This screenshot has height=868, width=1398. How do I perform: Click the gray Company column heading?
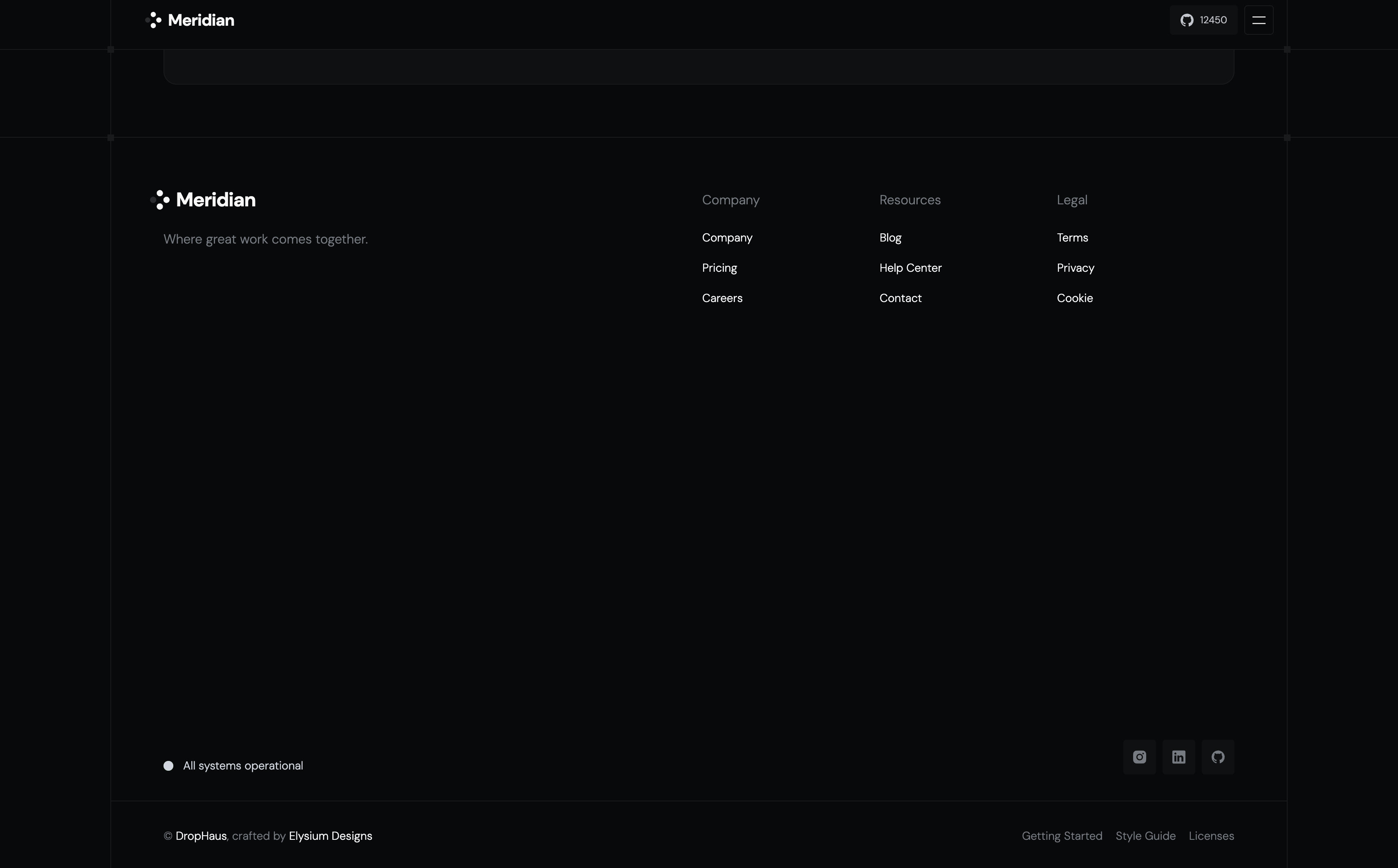coord(730,200)
